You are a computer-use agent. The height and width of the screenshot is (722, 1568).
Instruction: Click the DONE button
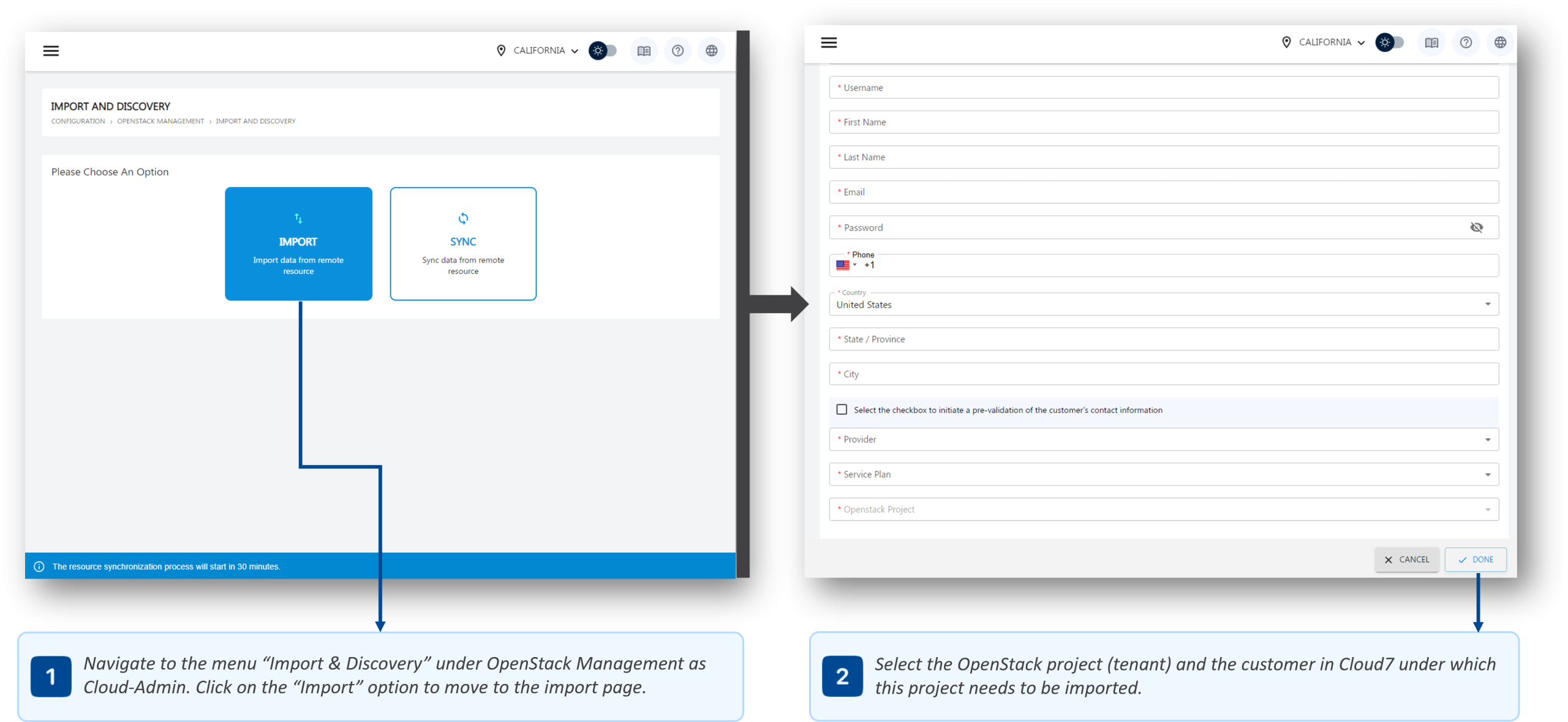tap(1476, 559)
